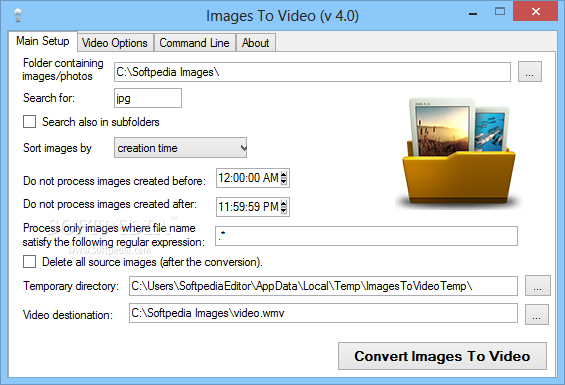Enable Delete all source images checkbox
The width and height of the screenshot is (565, 385).
point(29,262)
